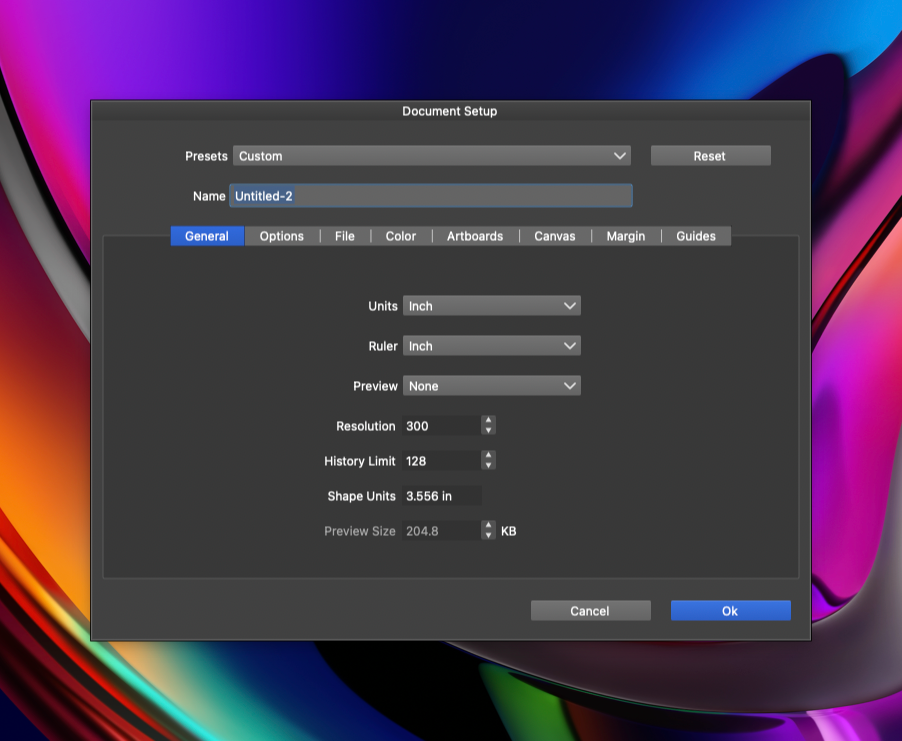The height and width of the screenshot is (741, 902).
Task: Click the Reset button
Action: click(x=710, y=156)
